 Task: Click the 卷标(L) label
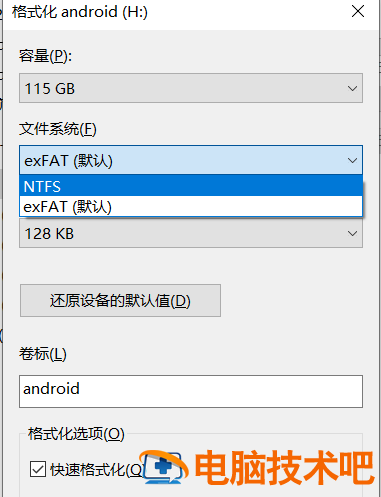43,354
